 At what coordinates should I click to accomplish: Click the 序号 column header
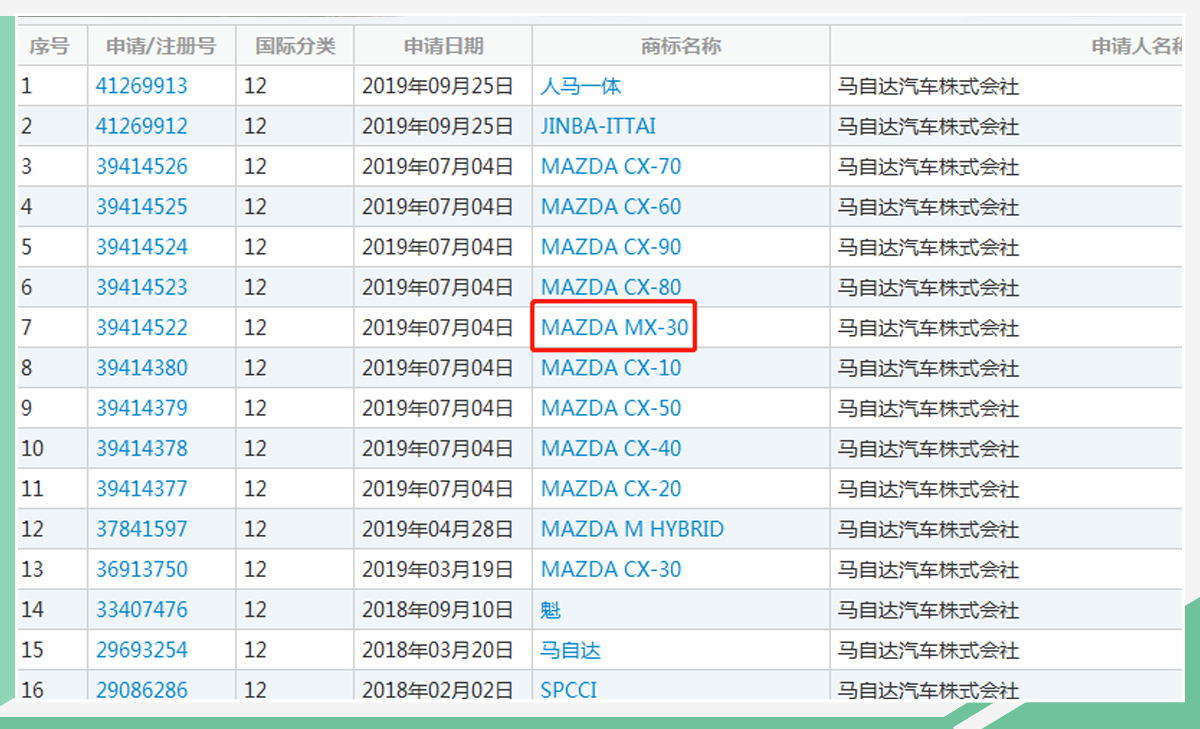(52, 46)
